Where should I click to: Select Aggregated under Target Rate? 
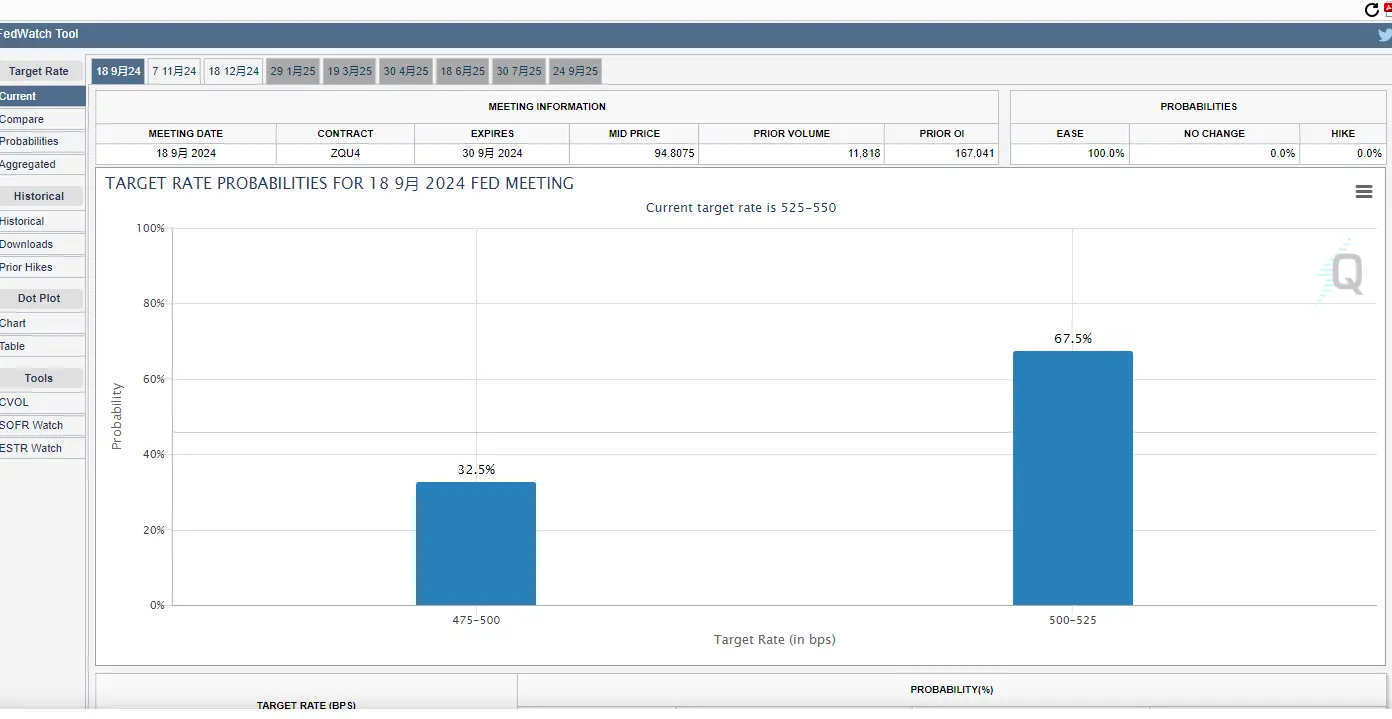[28, 164]
